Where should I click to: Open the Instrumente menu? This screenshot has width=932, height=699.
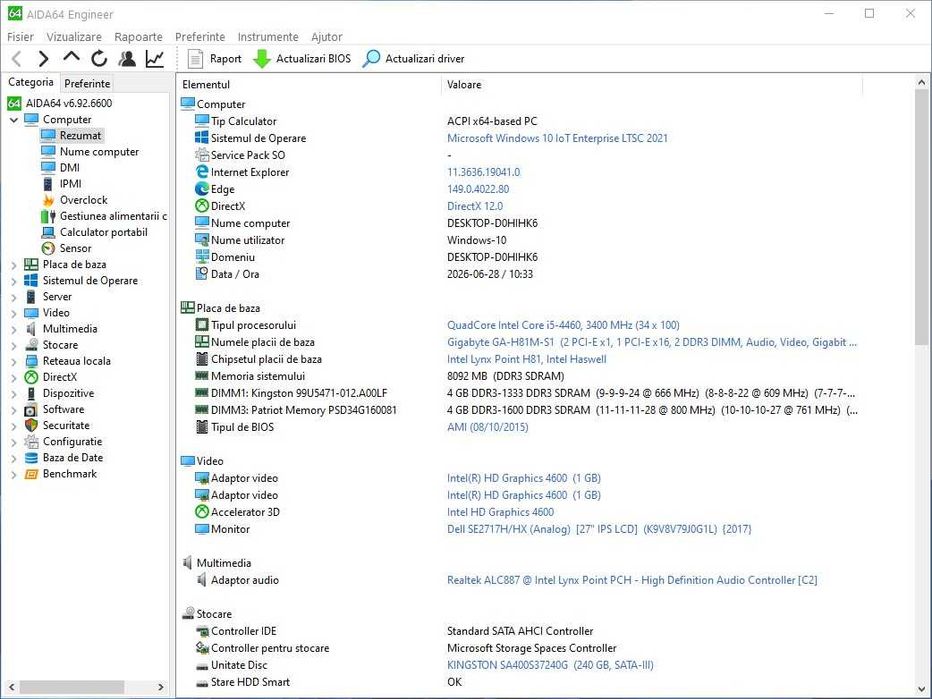[268, 37]
